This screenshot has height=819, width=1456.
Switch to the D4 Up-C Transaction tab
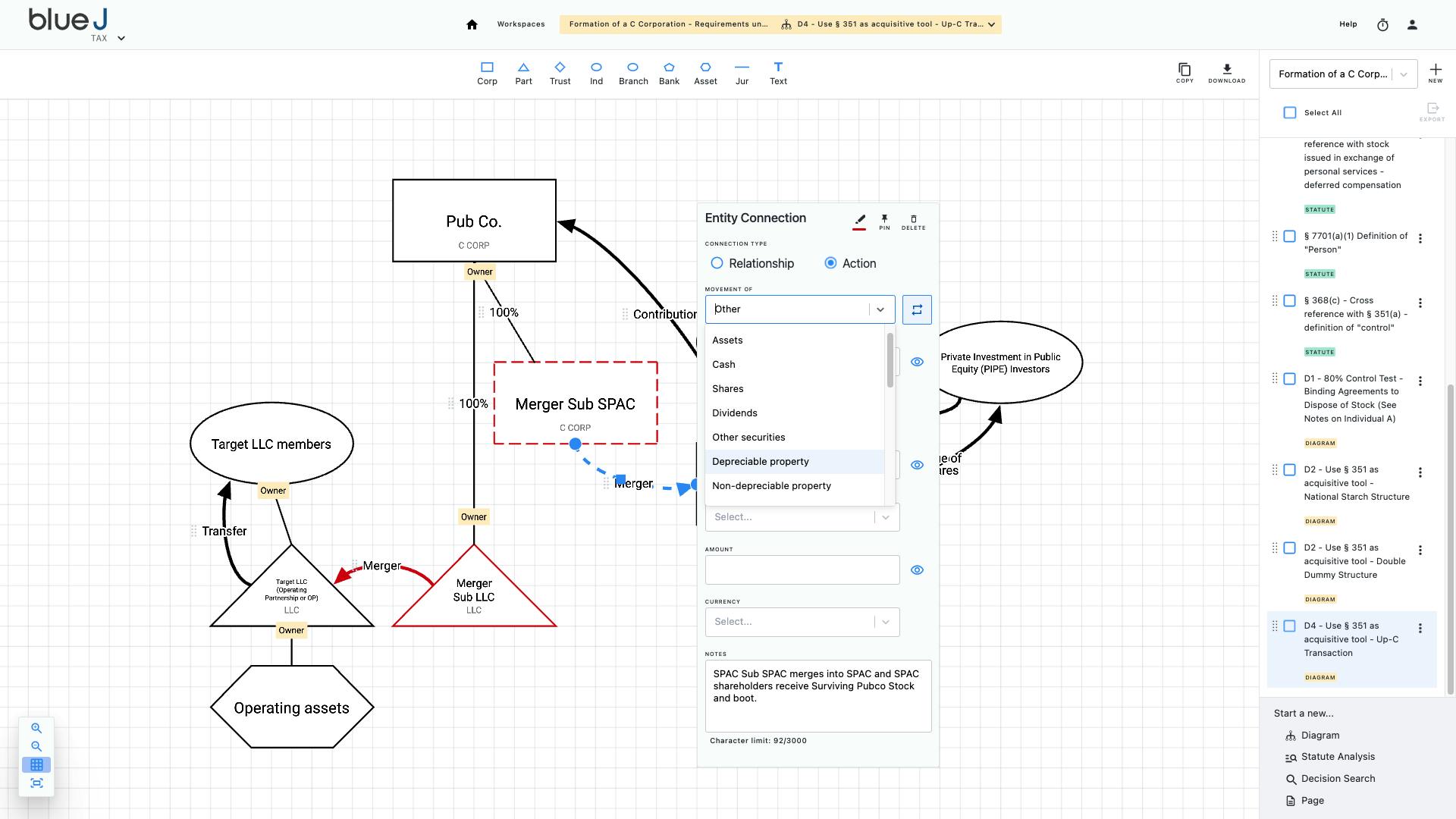[x=887, y=24]
